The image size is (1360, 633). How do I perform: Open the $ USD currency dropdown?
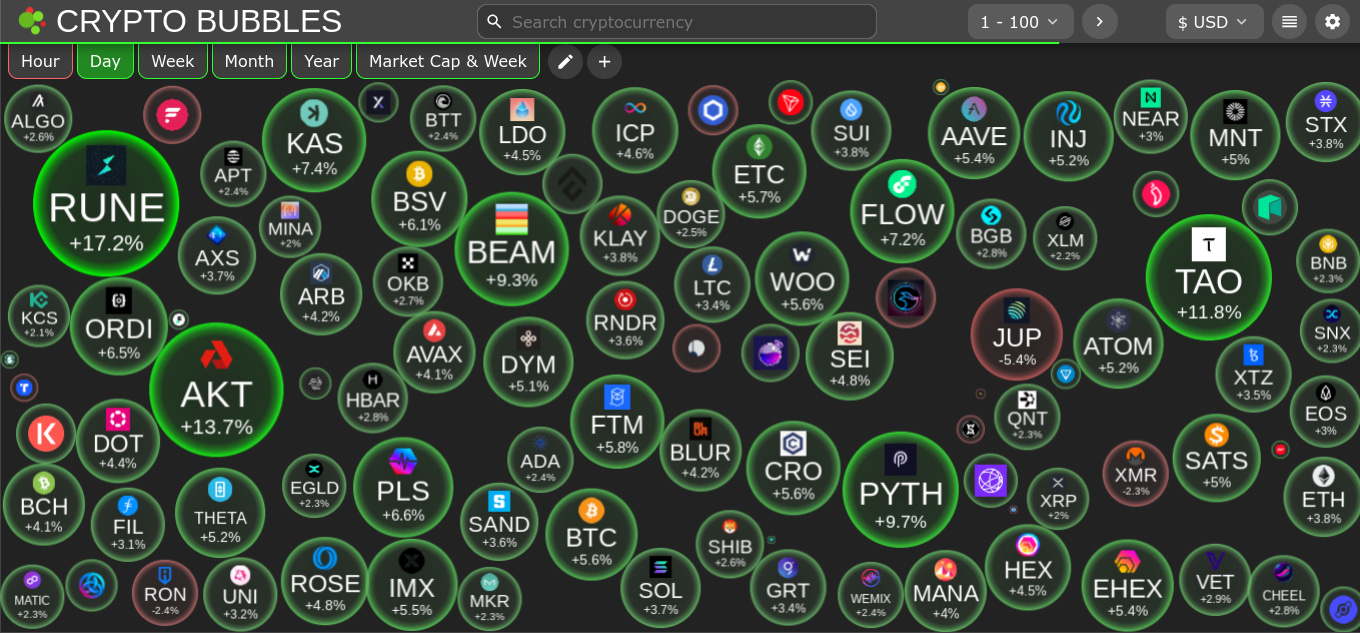pyautogui.click(x=1215, y=21)
